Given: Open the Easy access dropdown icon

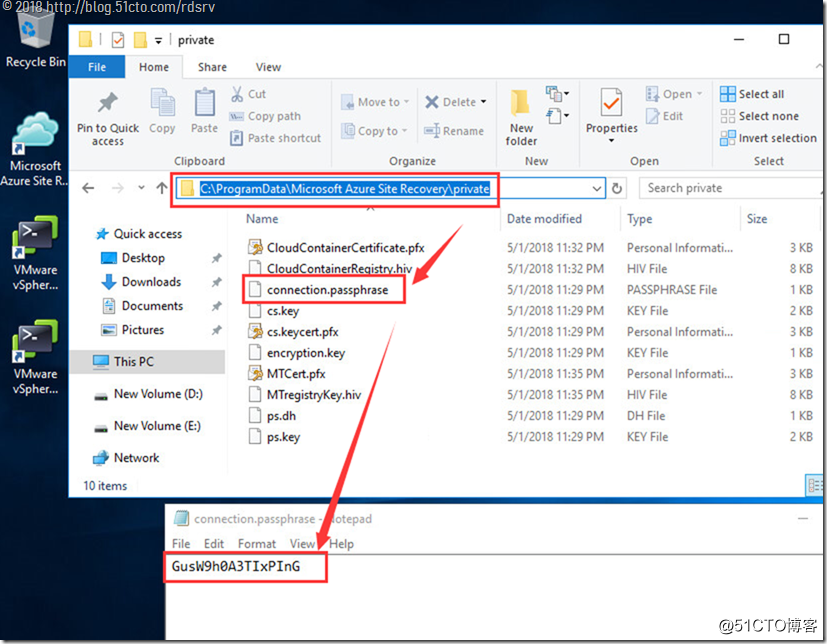Looking at the screenshot, I should 557,115.
